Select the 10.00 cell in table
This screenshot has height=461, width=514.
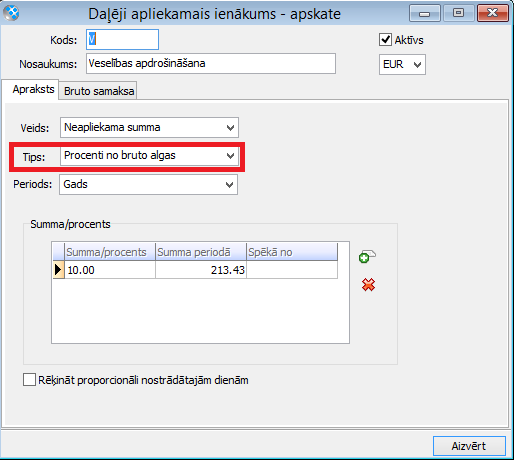110,270
